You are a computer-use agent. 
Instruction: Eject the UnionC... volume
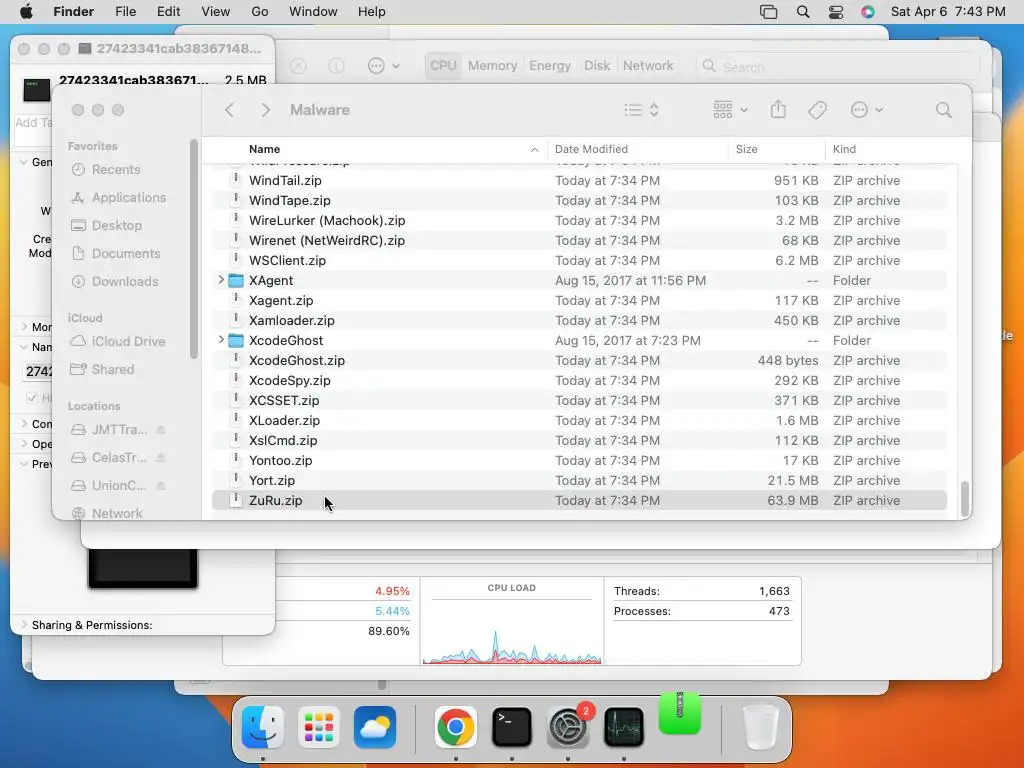pyautogui.click(x=161, y=486)
